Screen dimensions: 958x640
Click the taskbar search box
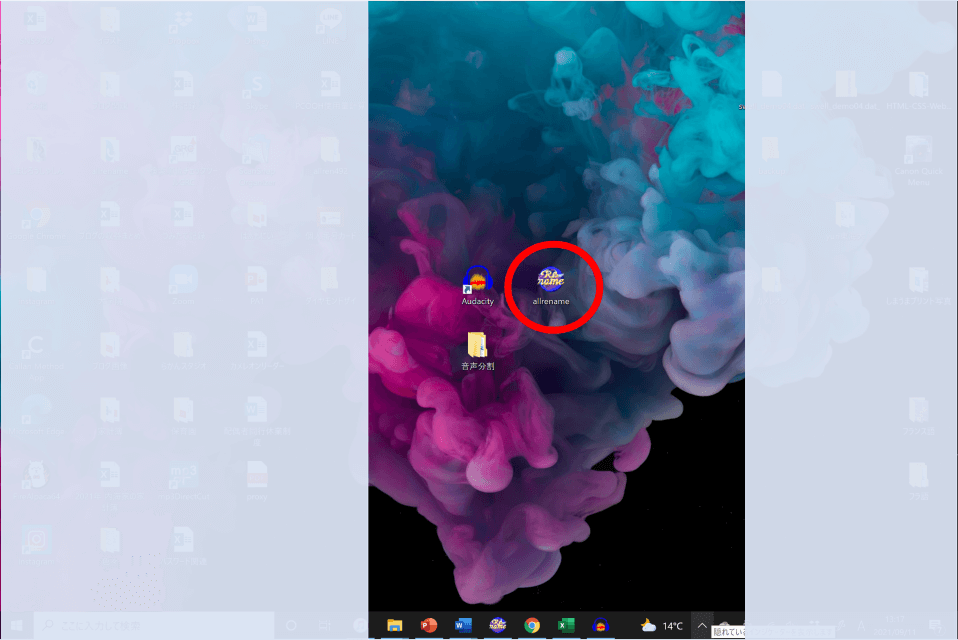(153, 625)
